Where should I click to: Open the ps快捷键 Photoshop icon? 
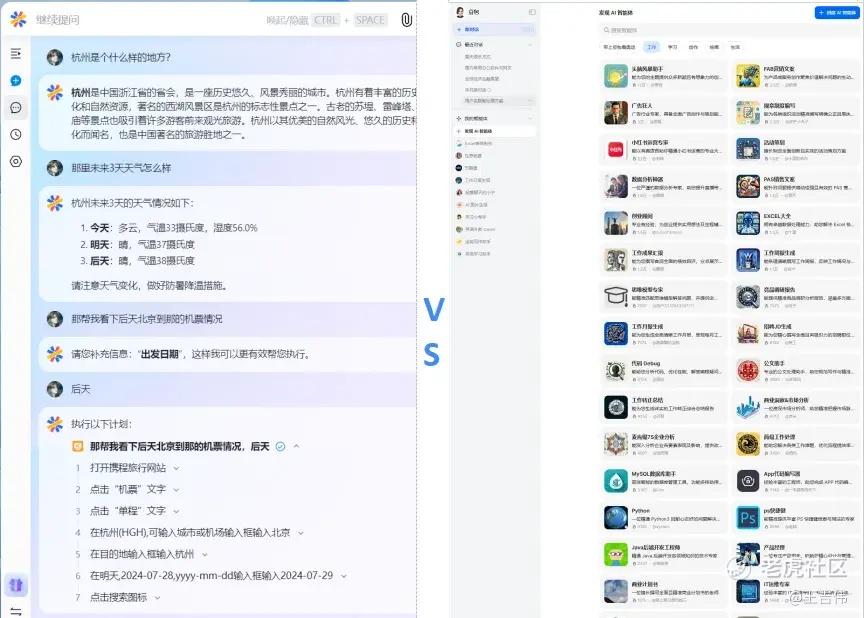[x=748, y=517]
